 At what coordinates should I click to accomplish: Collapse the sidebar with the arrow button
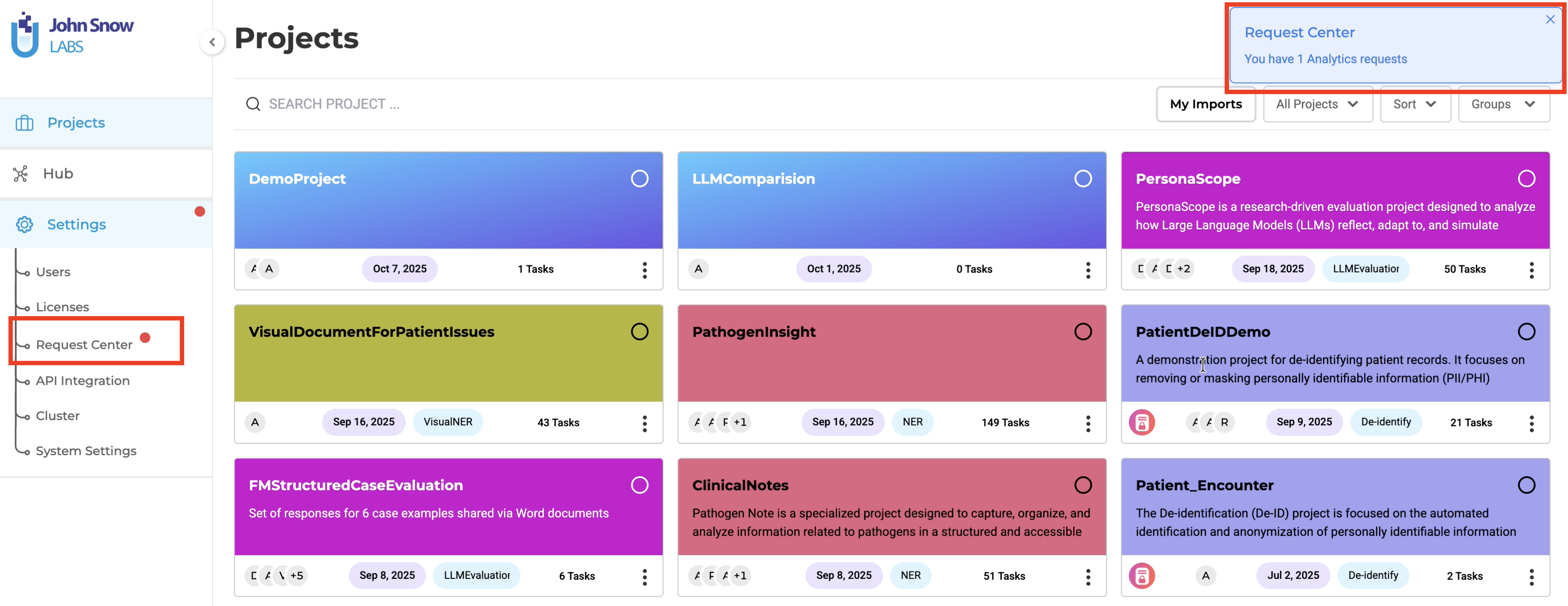pyautogui.click(x=212, y=42)
